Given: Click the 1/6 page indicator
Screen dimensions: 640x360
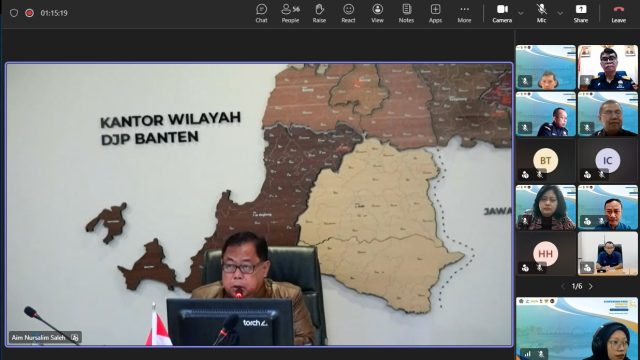Looking at the screenshot, I should click(577, 287).
